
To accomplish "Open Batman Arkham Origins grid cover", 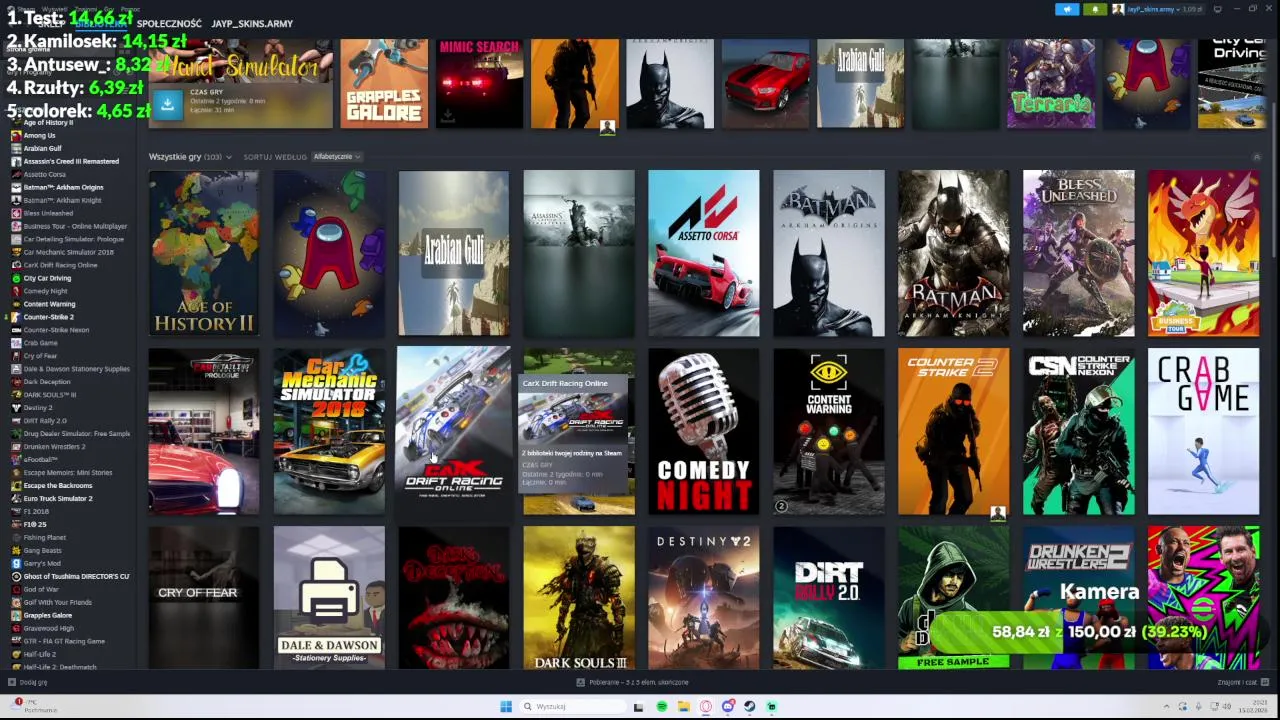I will point(829,253).
